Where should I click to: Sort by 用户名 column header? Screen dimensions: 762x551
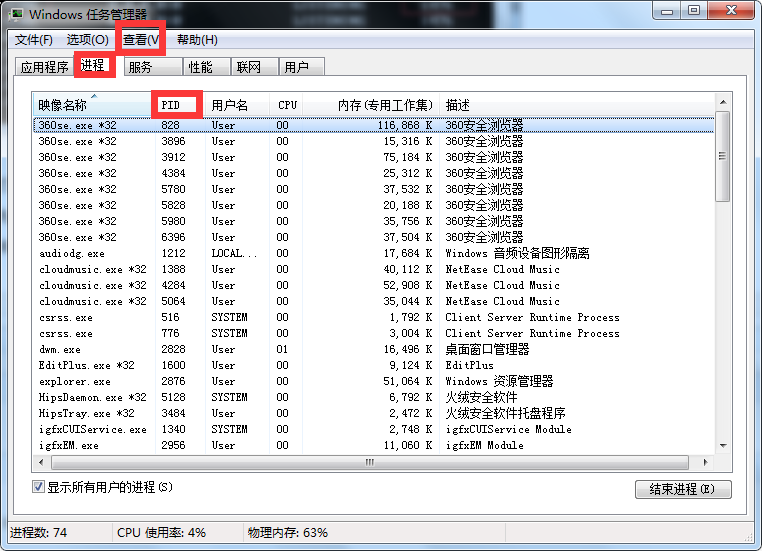237,105
